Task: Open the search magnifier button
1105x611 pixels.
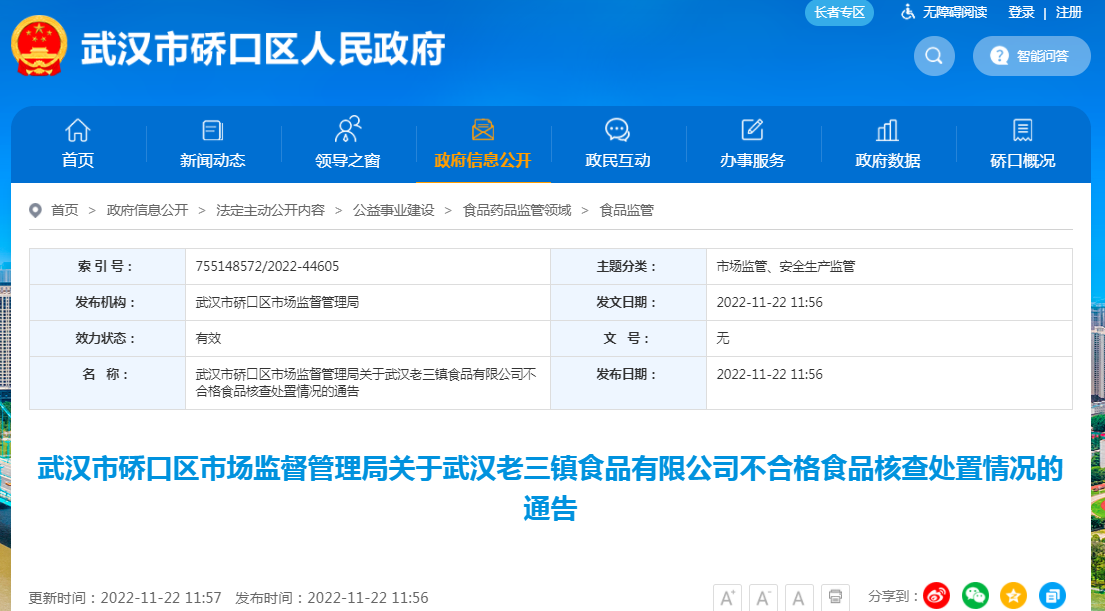Action: 934,56
